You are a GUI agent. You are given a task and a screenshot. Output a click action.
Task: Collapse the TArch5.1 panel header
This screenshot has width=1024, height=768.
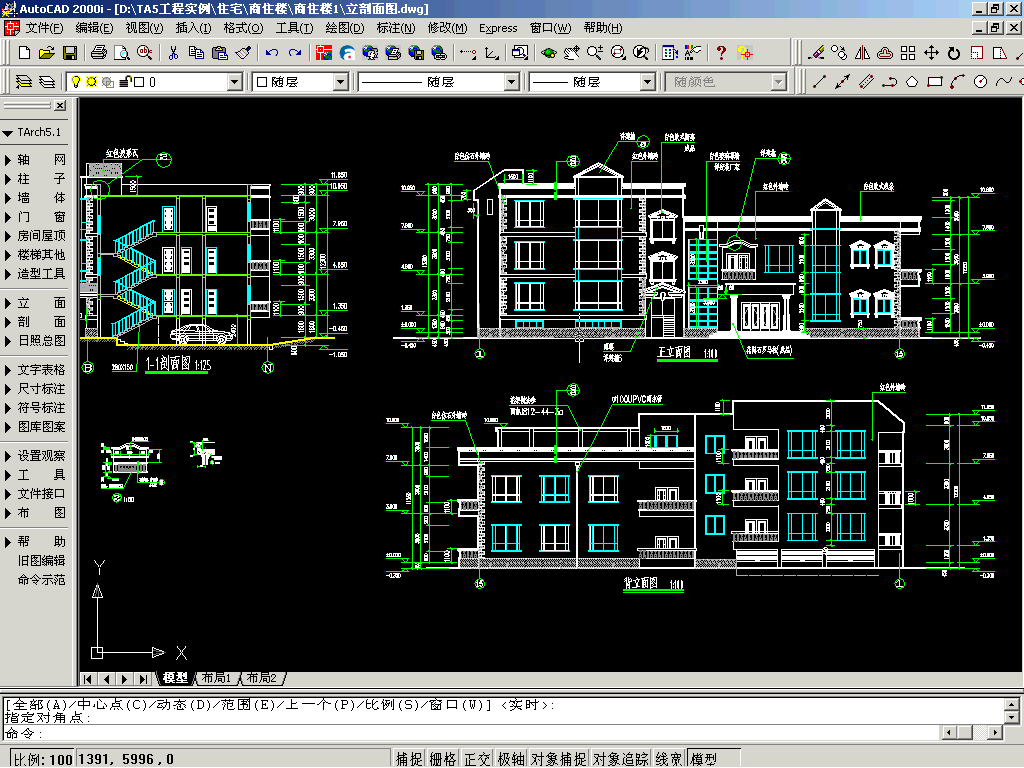pos(33,133)
